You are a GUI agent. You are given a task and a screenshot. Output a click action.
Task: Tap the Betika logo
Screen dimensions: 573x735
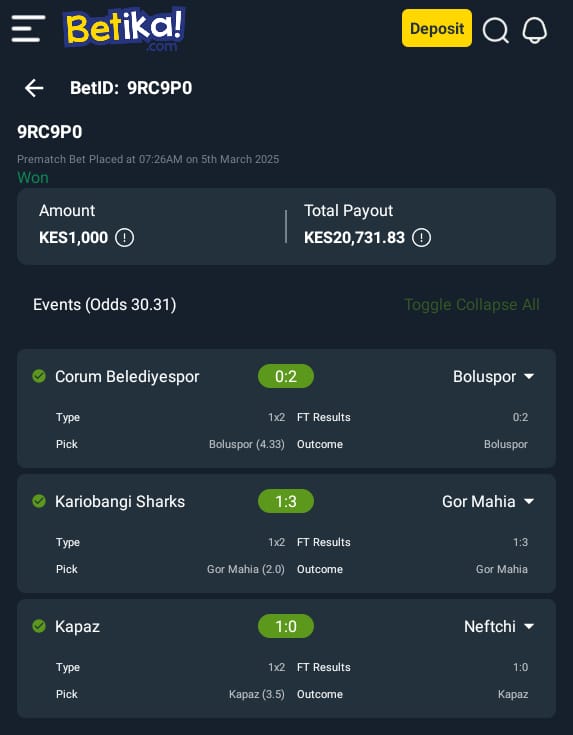pyautogui.click(x=124, y=28)
